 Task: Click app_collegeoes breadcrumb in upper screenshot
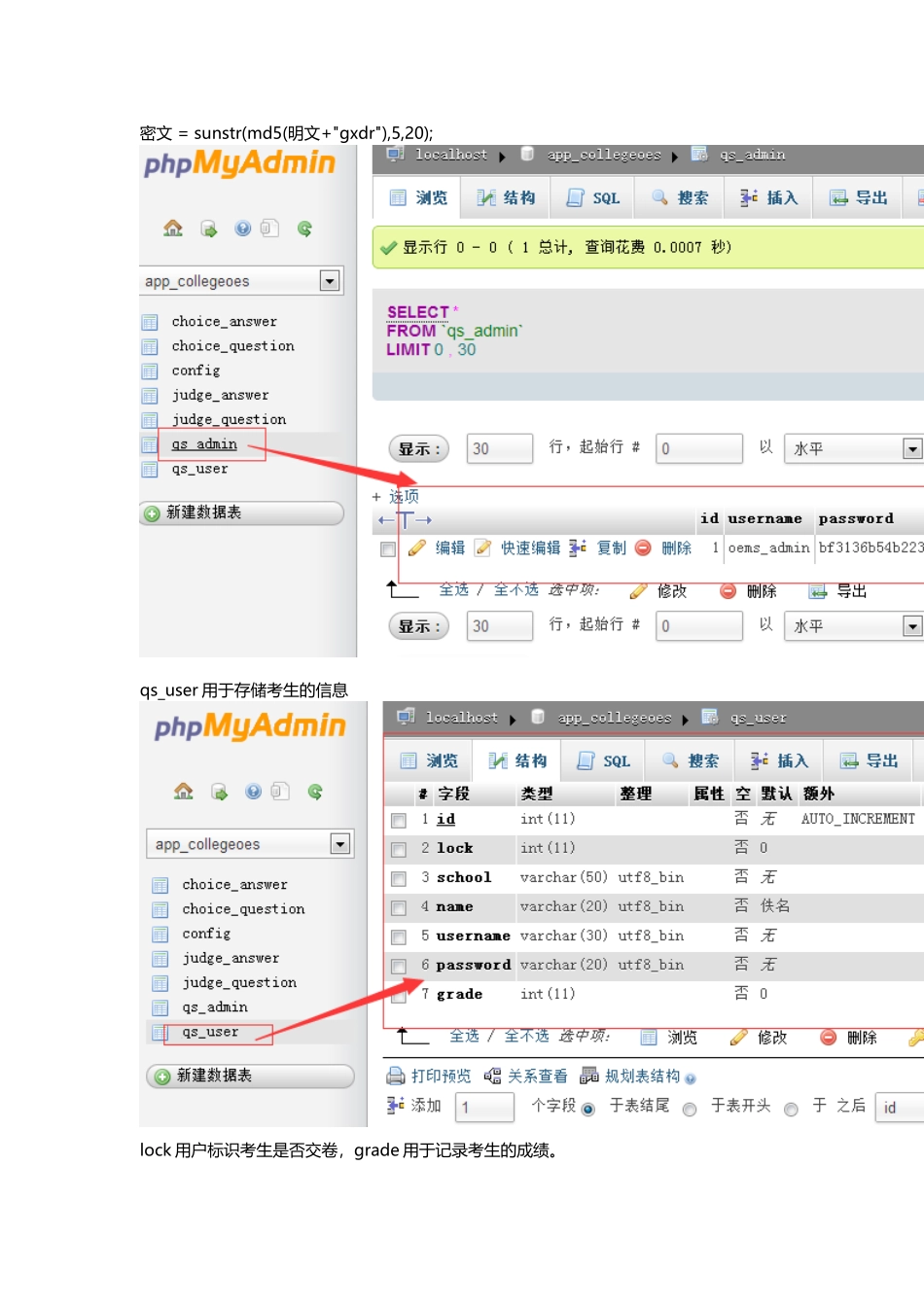[604, 155]
